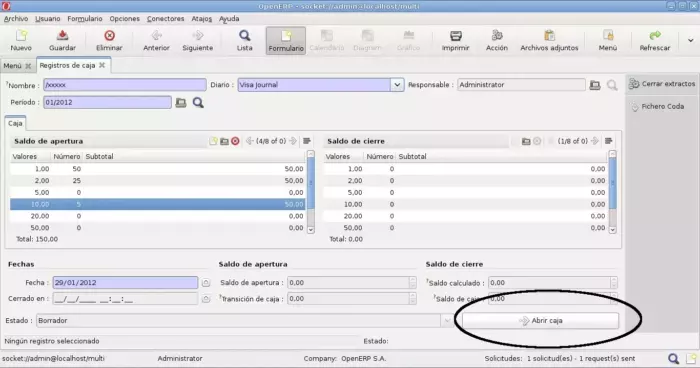Viewport: 700px width, 368px height.
Task: Go to next Saldo de apertura record
Action: tap(293, 141)
